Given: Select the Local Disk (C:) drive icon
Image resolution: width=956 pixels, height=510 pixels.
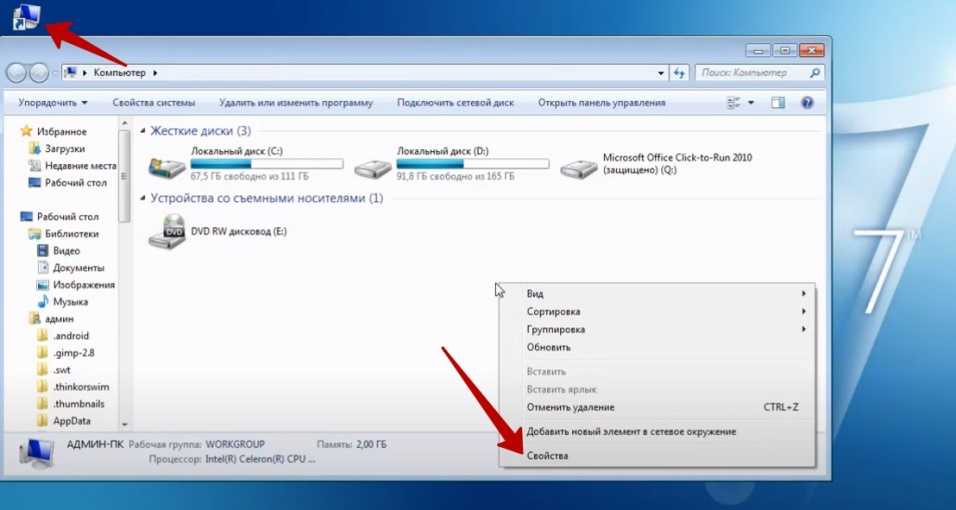Looking at the screenshot, I should [x=166, y=167].
